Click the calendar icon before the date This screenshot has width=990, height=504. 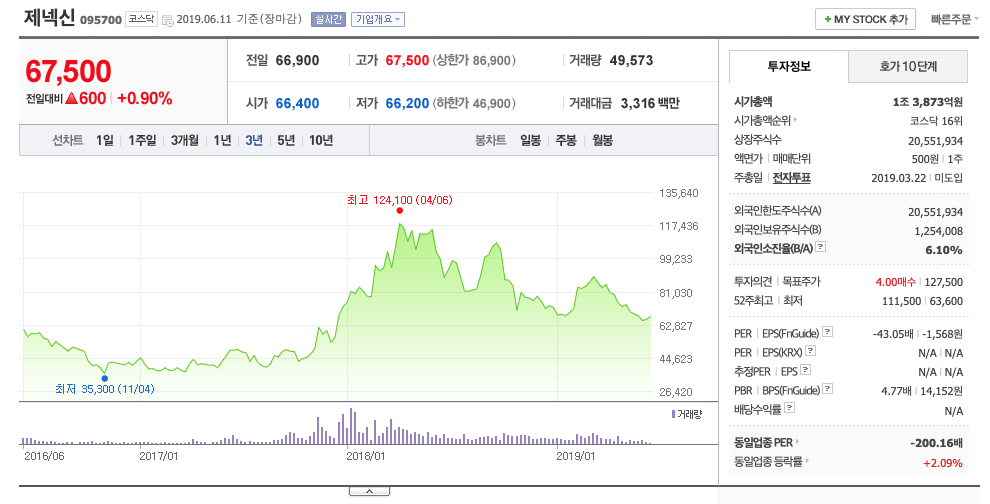pos(168,20)
